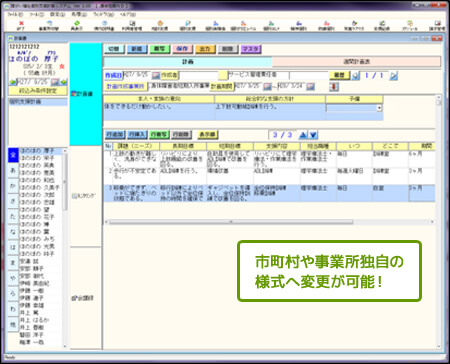Viewport: 450px width, 364px height.
Task: Open ファイル menu
Action: click(16, 15)
